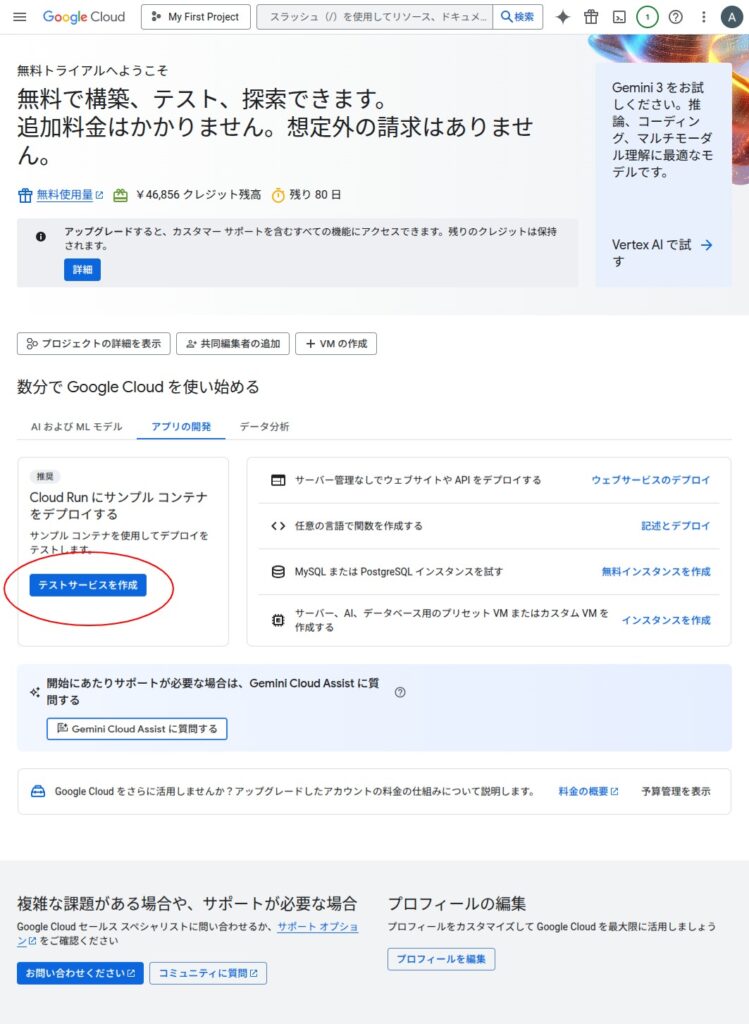Open the free trial gift icon

tap(591, 17)
